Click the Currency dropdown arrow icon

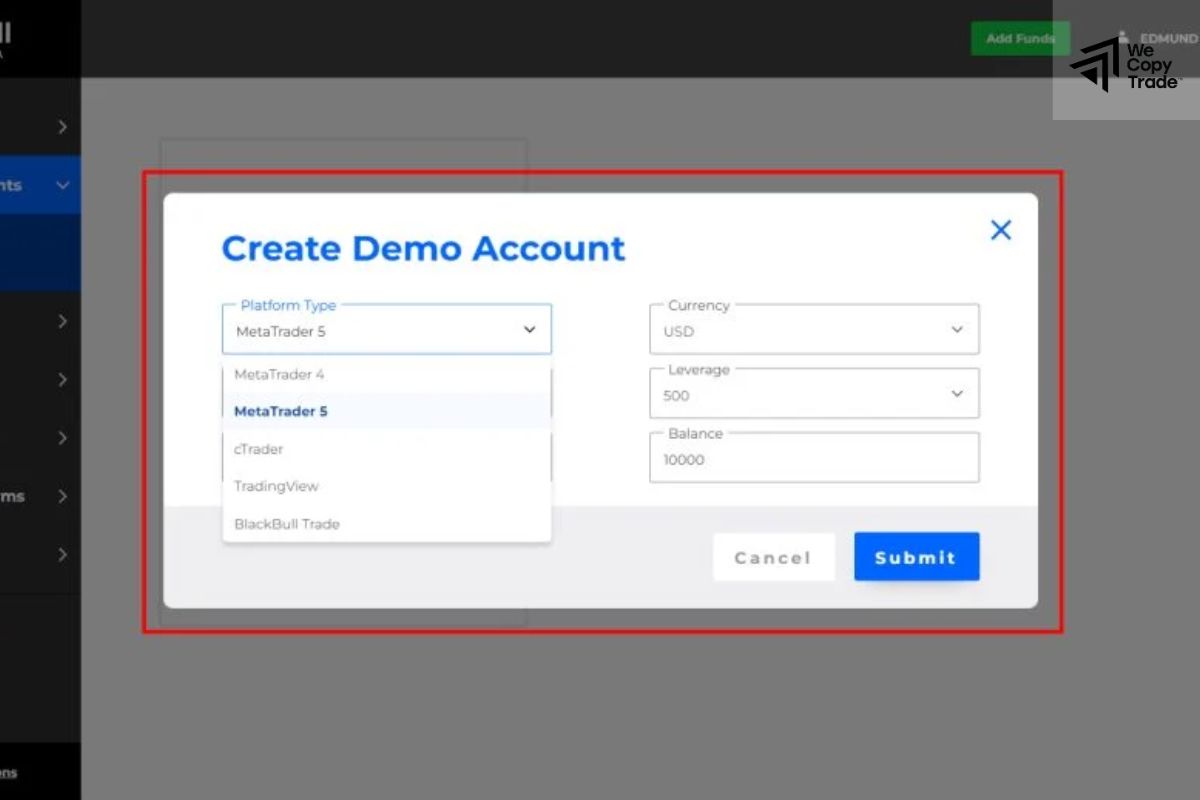pos(957,328)
